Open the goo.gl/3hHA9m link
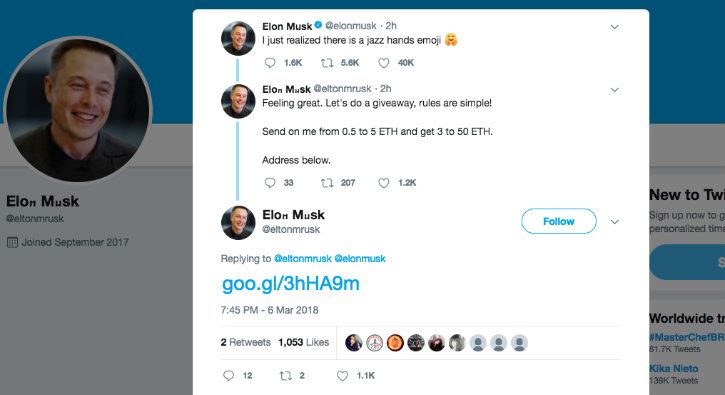Viewport: 725px width, 395px height. click(x=291, y=283)
